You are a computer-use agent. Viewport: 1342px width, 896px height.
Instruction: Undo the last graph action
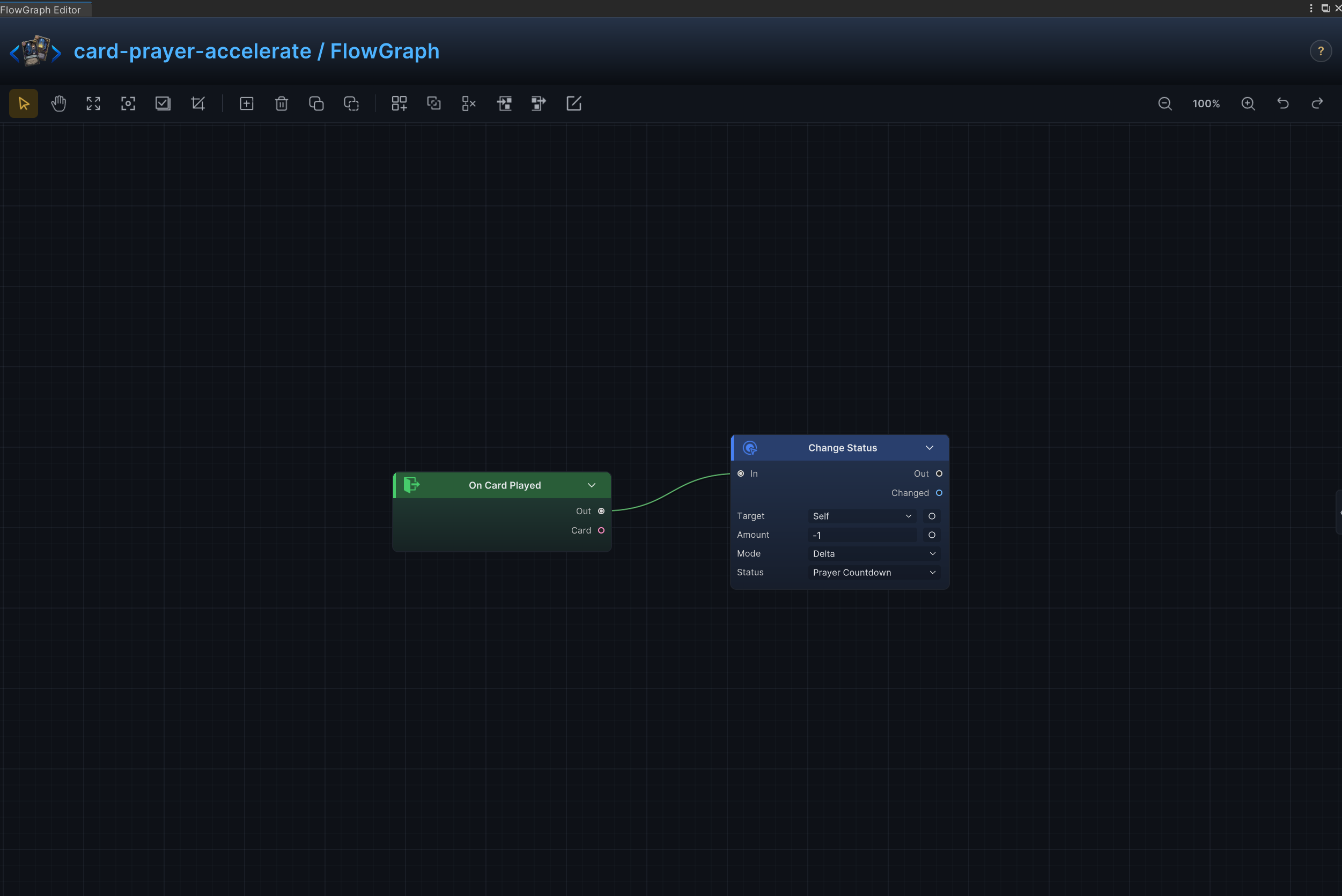click(1283, 103)
